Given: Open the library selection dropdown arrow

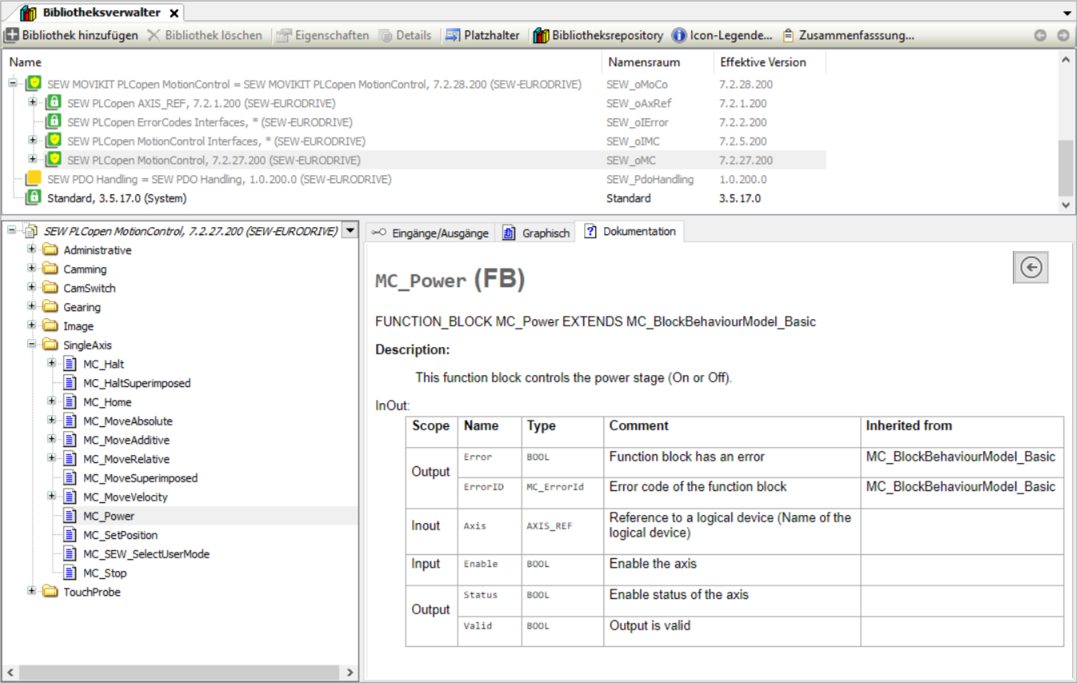Looking at the screenshot, I should [x=349, y=231].
